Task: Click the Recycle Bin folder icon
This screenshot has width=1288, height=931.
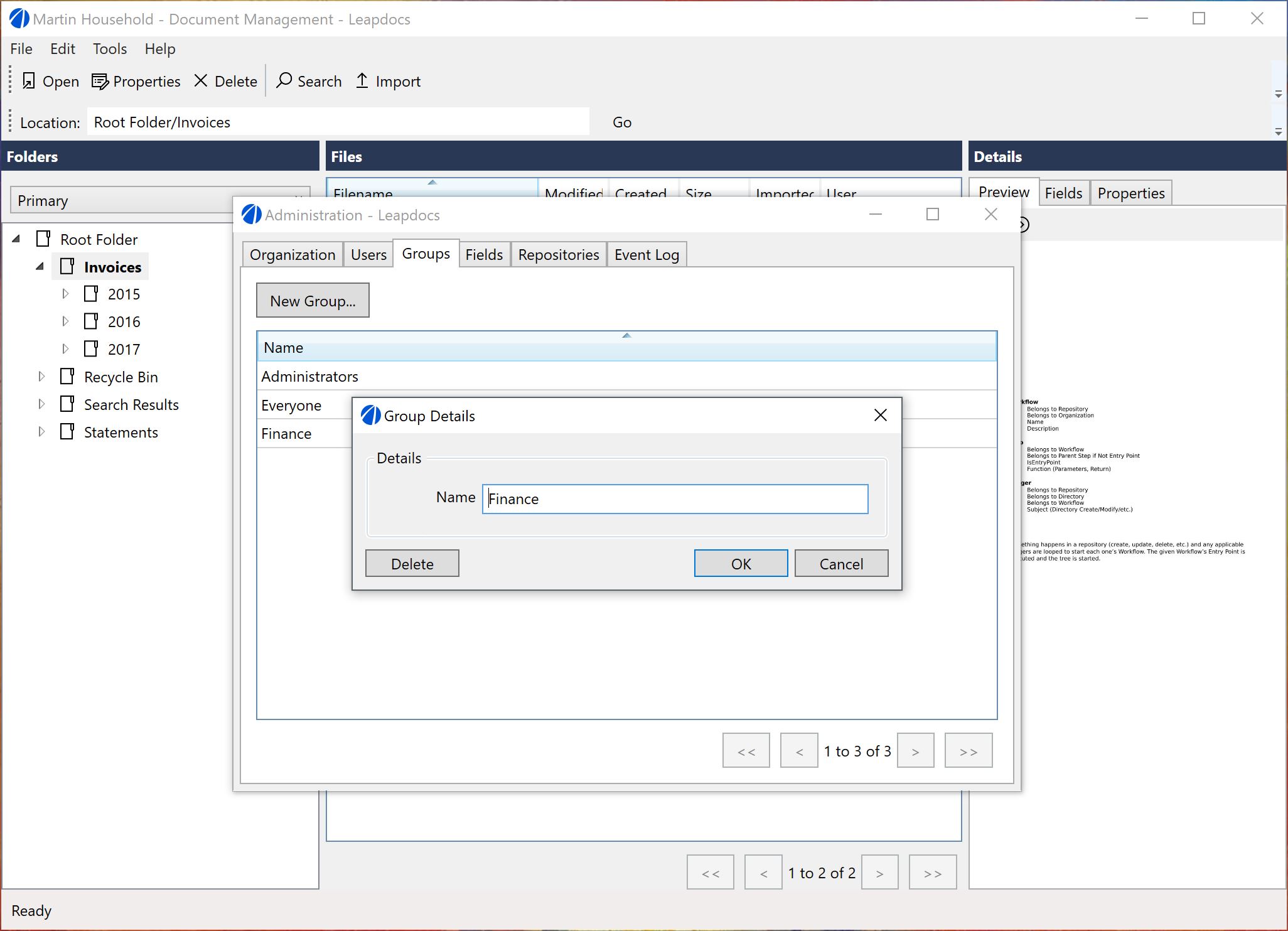Action: (67, 376)
